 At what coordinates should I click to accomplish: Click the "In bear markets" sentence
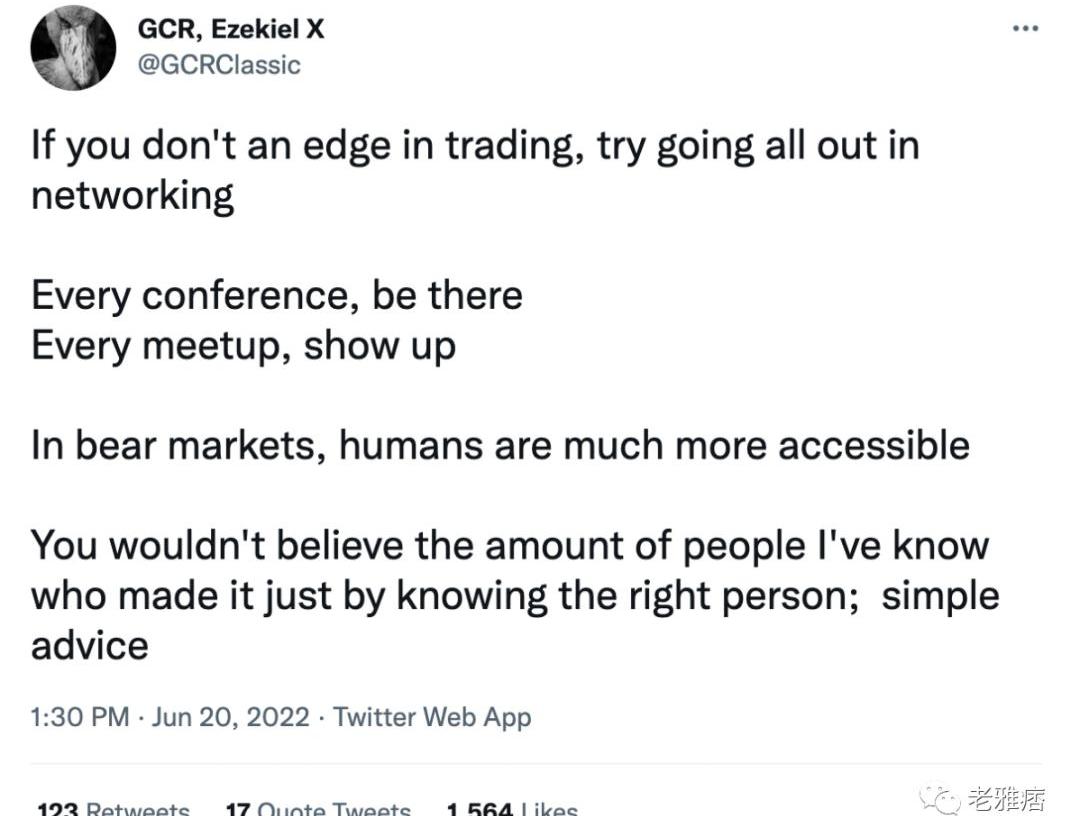pyautogui.click(x=500, y=445)
